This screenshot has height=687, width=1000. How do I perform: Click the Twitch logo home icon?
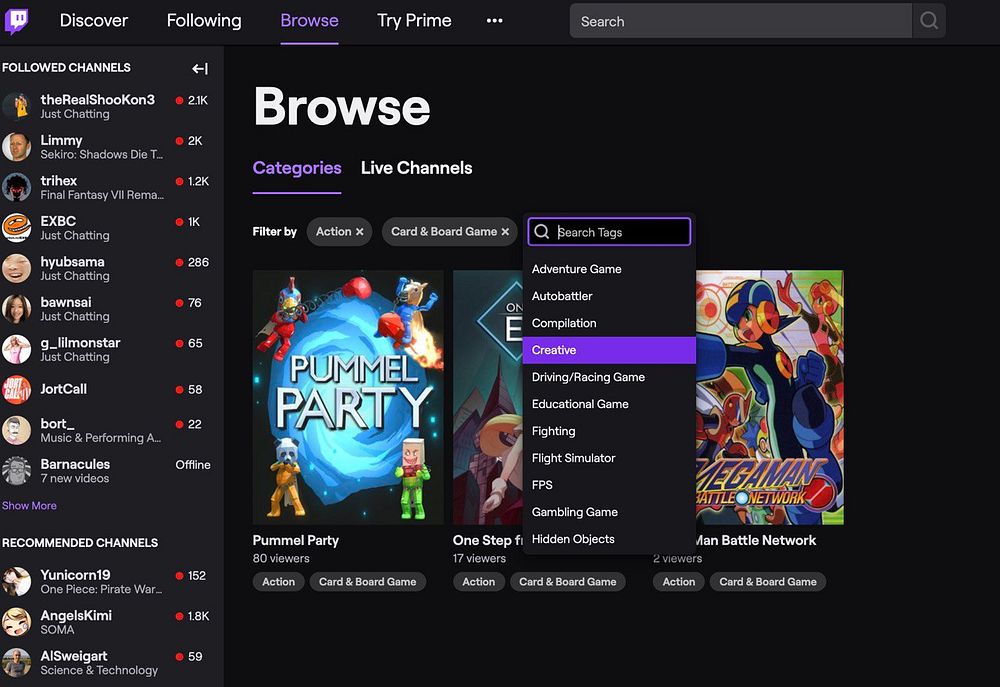[x=17, y=20]
